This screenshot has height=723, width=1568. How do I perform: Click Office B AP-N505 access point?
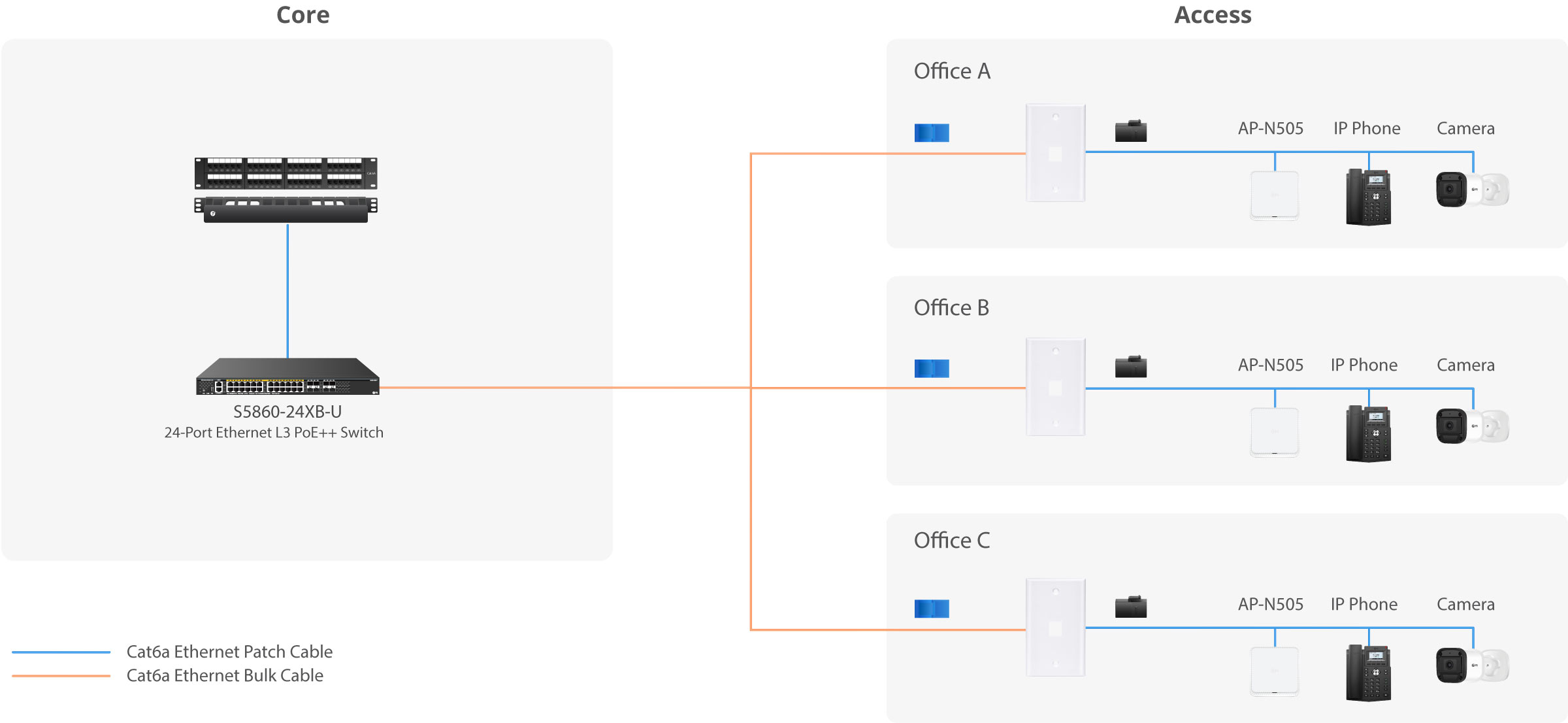tap(1275, 431)
